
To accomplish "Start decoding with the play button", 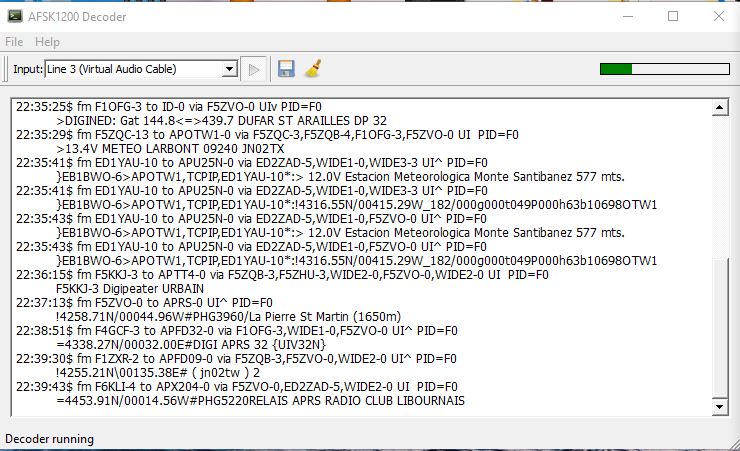I will click(x=254, y=69).
